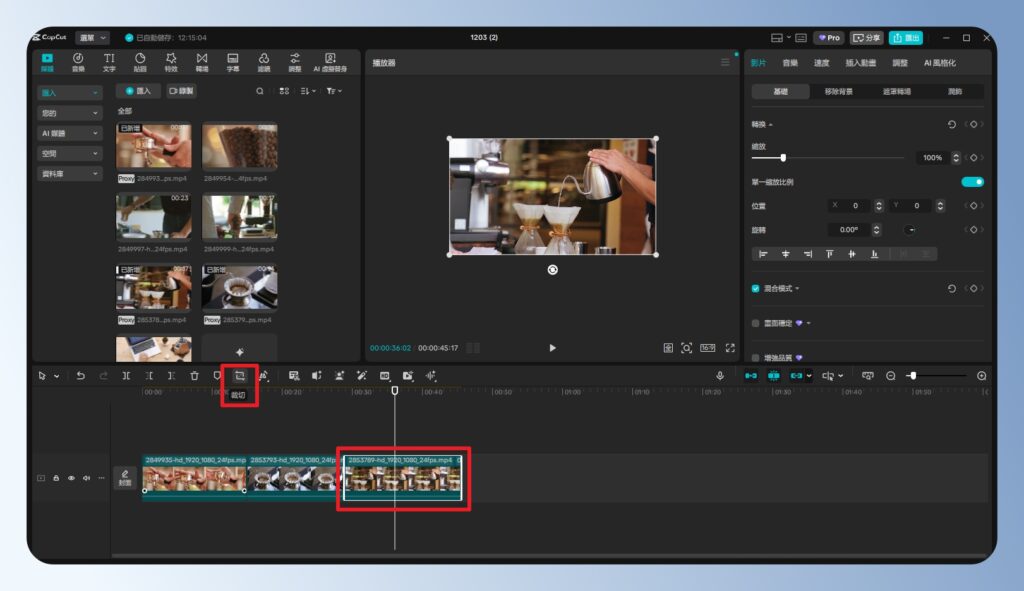
Task: Click the 縮放 scale slider handle
Action: (783, 157)
